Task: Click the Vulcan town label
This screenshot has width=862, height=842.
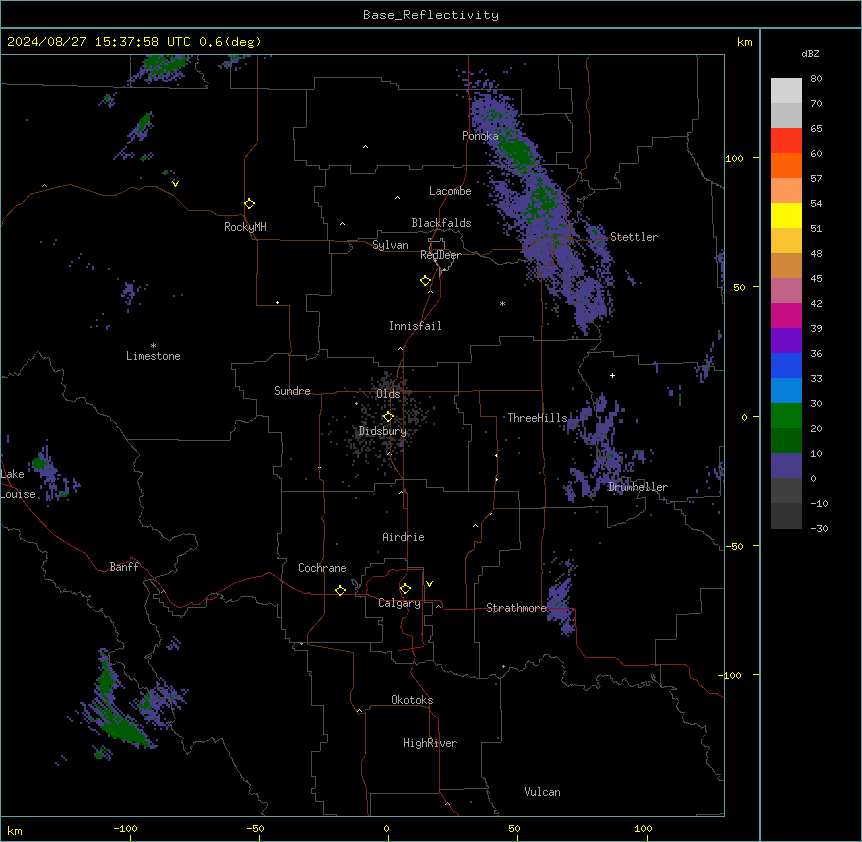Action: click(x=542, y=792)
